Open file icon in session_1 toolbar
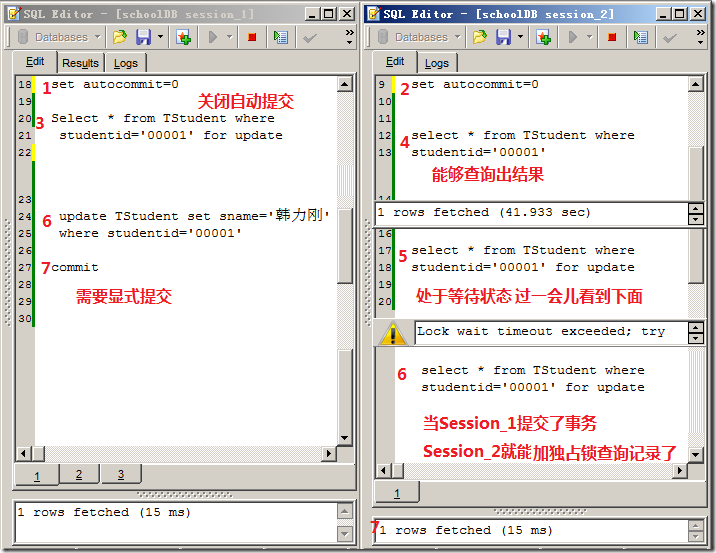 [x=120, y=37]
